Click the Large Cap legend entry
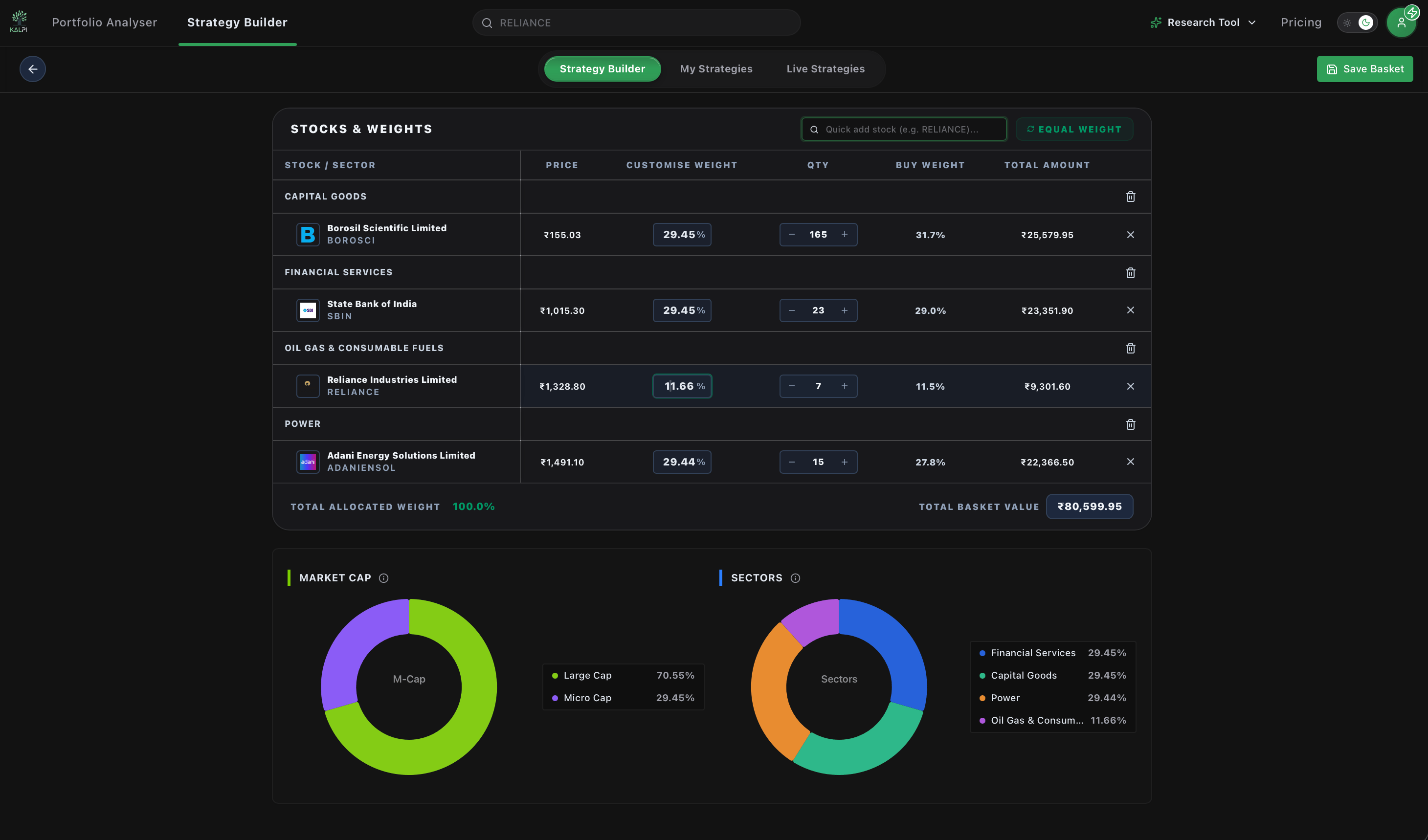 (x=623, y=675)
